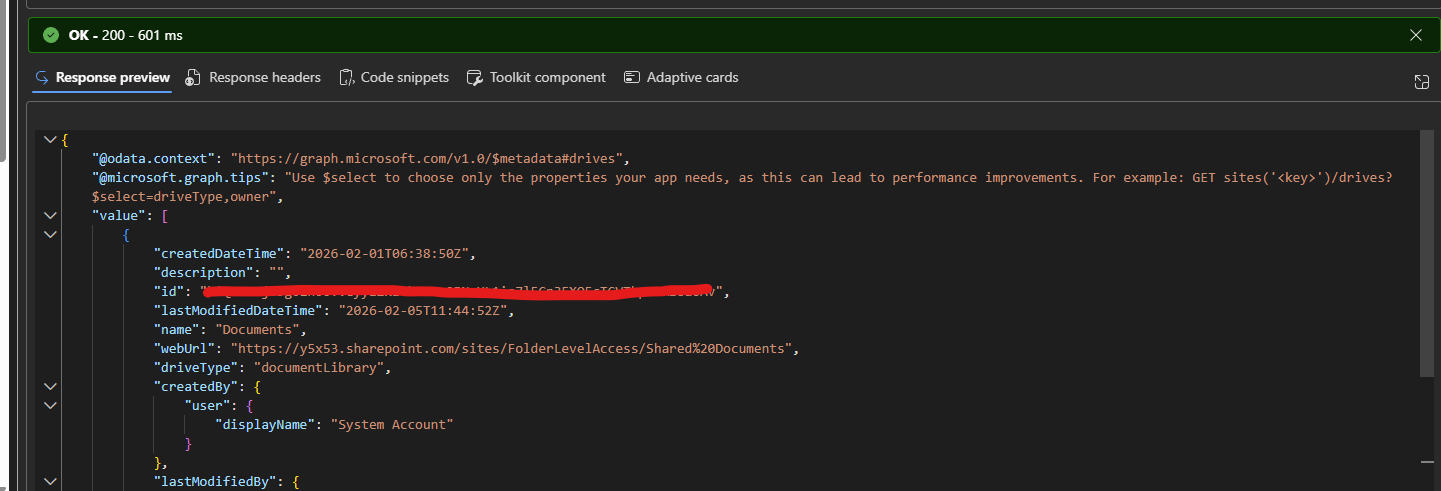This screenshot has height=491, width=1441.
Task: Open the Adaptive cards tab
Action: 681,78
